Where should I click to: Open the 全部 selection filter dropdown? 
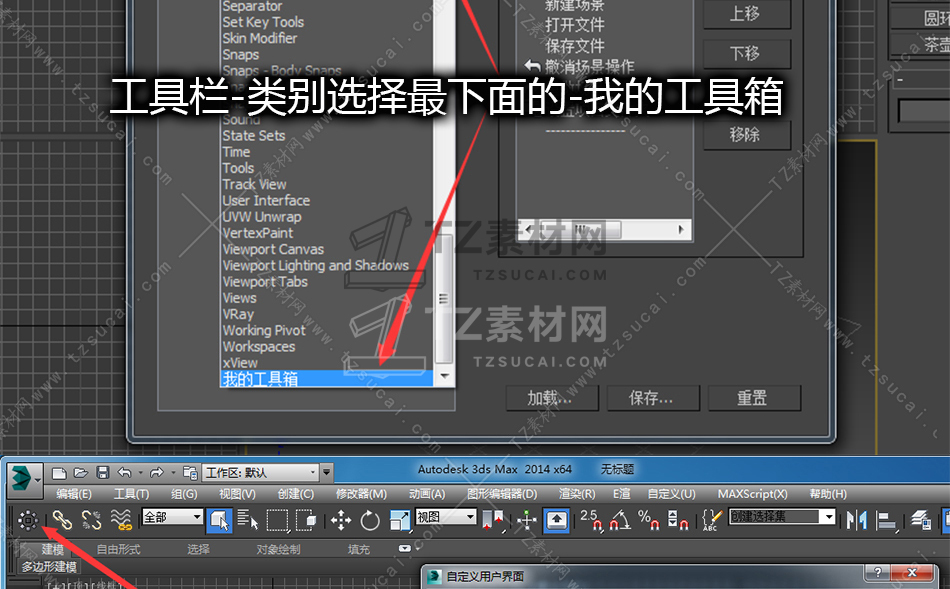pos(172,517)
